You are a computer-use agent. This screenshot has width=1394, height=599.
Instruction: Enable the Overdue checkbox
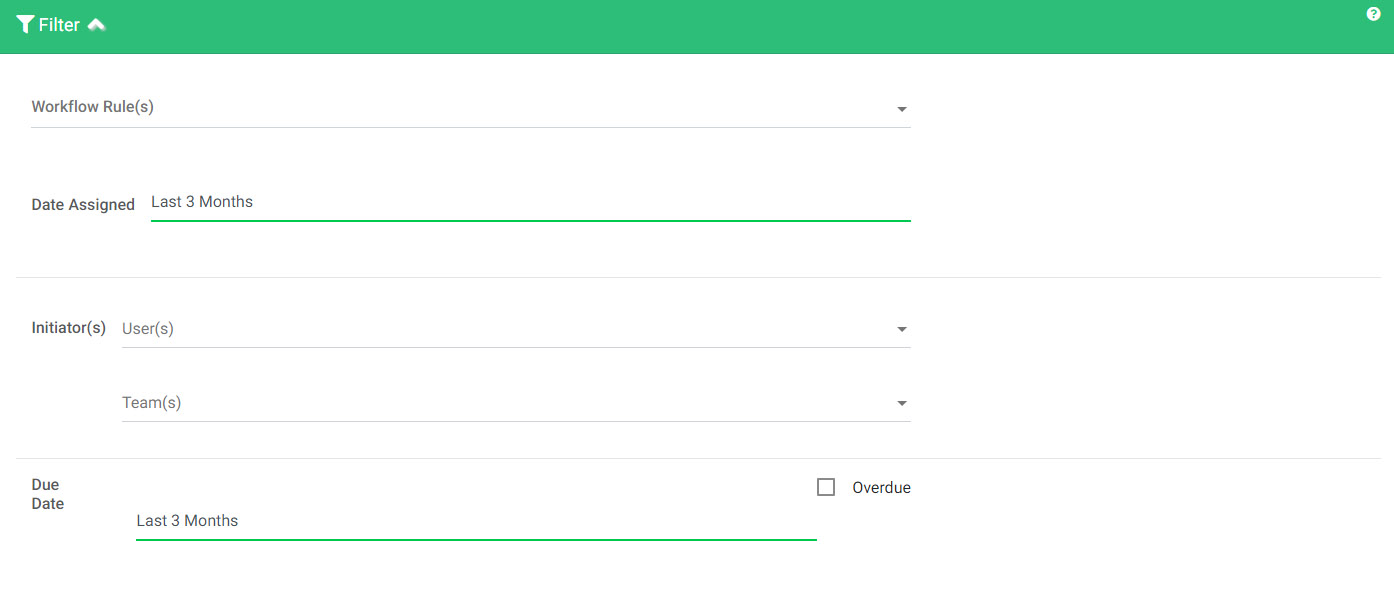(x=826, y=486)
